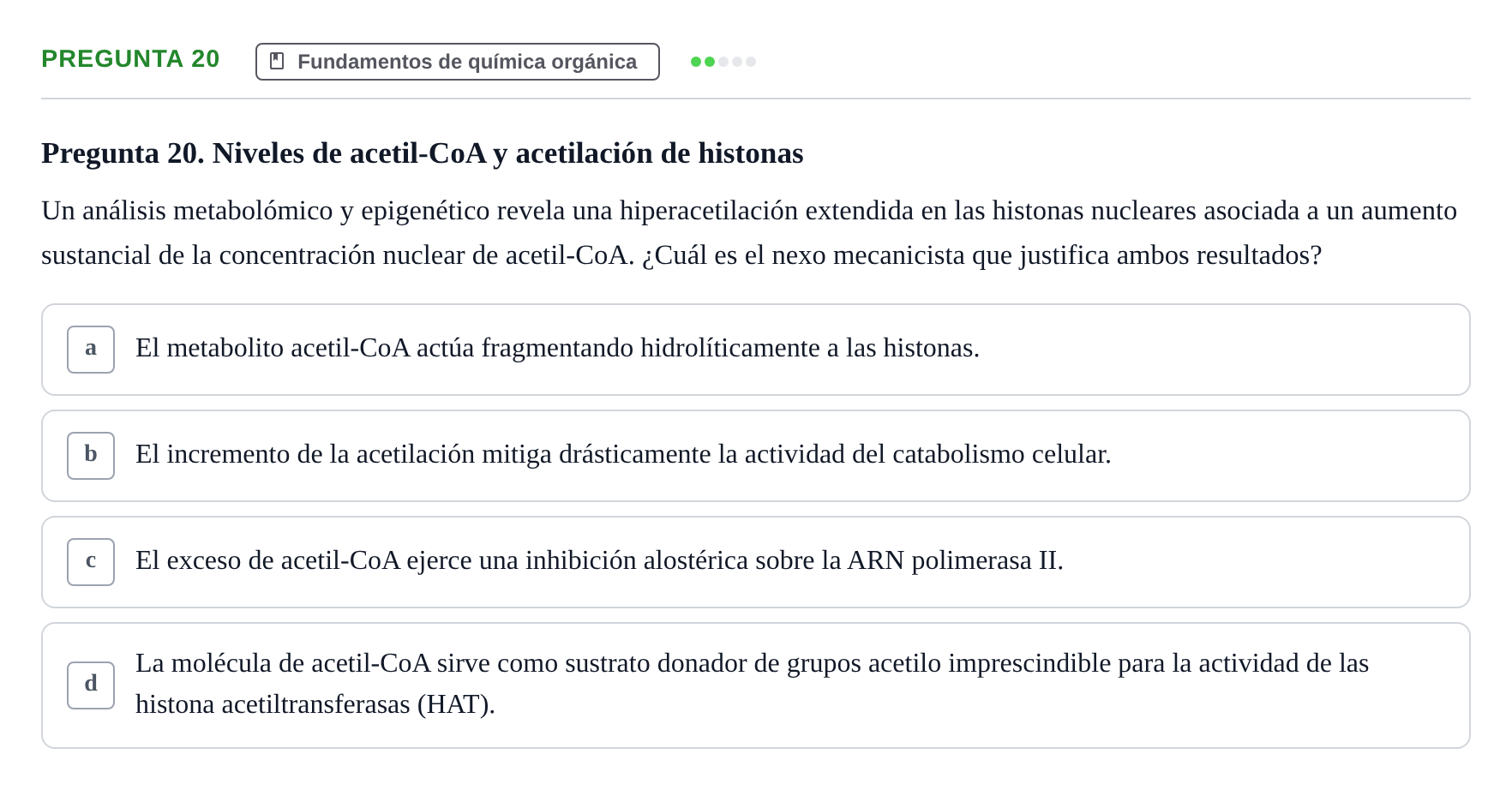The height and width of the screenshot is (790, 1512).
Task: Click the PREGUNTA 20 heading
Action: coord(130,59)
